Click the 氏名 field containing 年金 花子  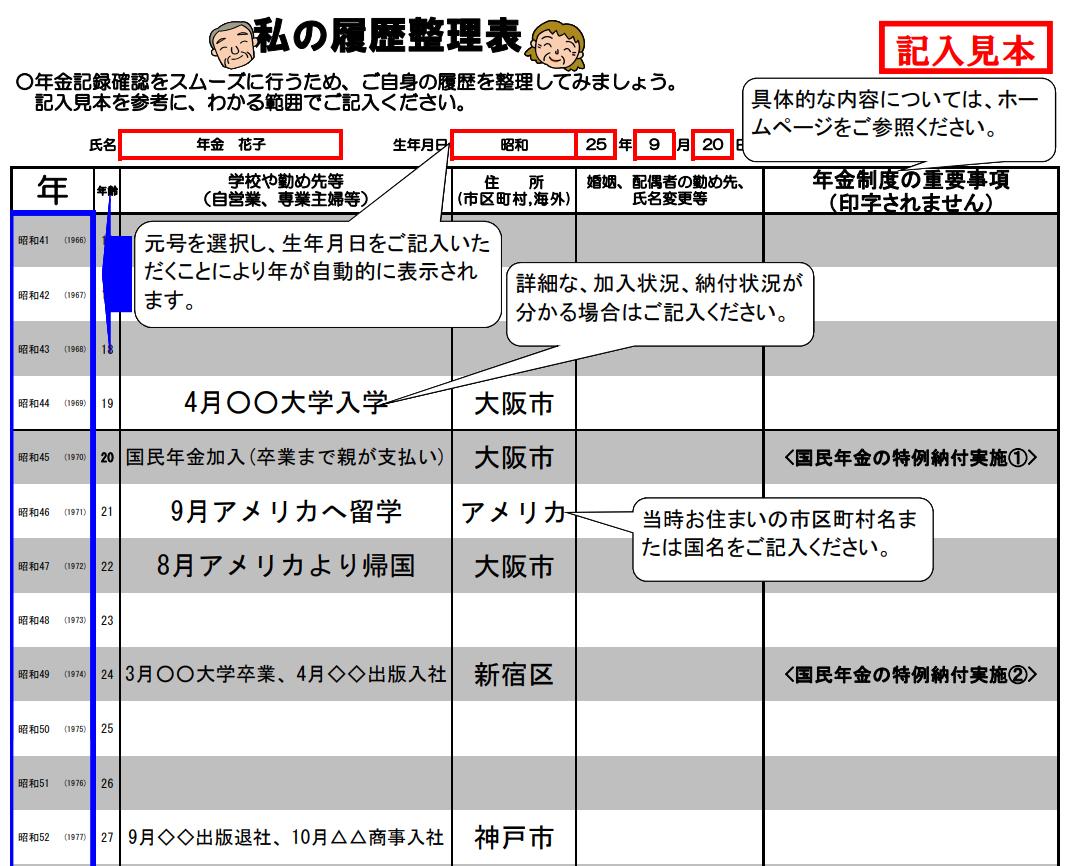point(230,145)
